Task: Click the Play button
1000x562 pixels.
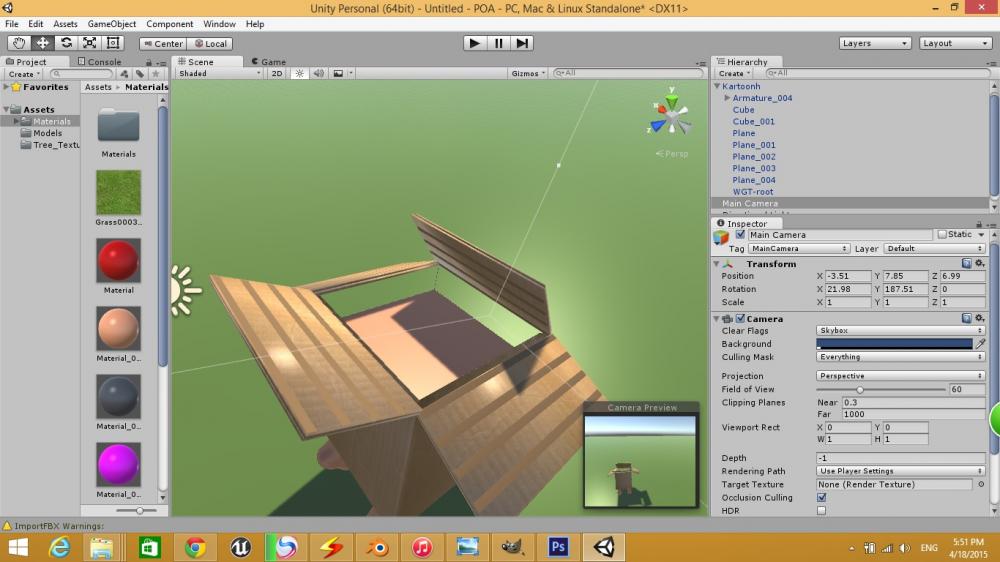Action: point(474,43)
